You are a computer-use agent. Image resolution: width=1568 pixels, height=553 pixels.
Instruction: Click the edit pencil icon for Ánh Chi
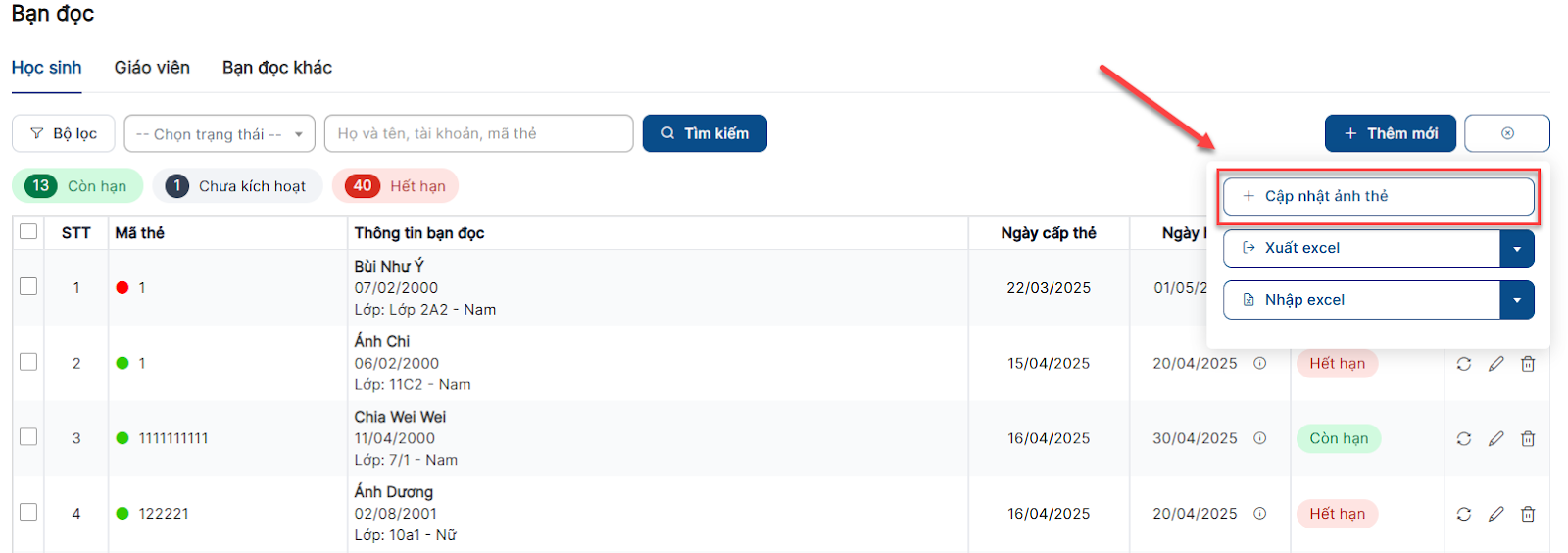(1495, 364)
